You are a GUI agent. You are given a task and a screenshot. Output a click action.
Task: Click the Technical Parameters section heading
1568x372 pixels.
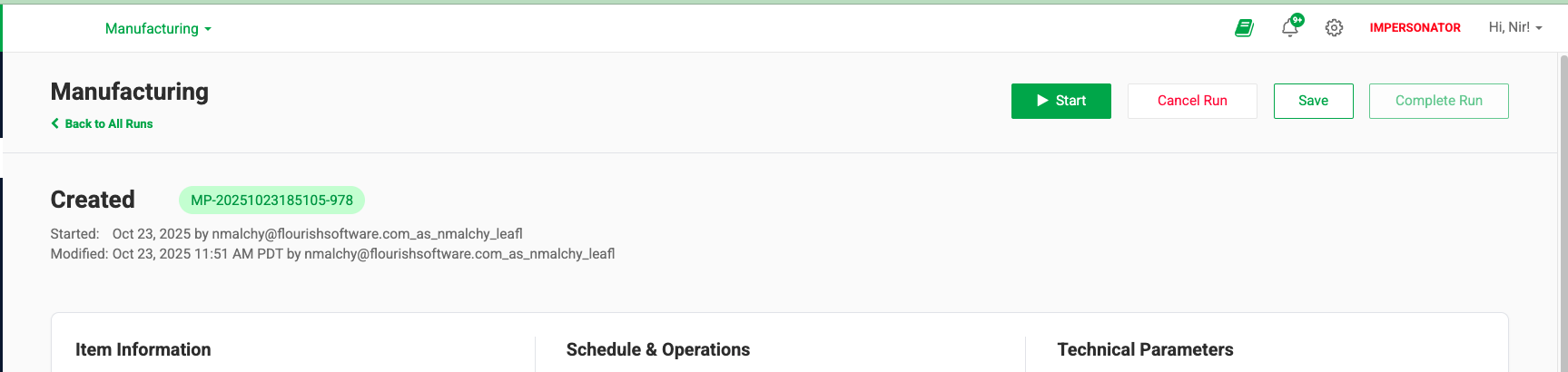(1145, 349)
